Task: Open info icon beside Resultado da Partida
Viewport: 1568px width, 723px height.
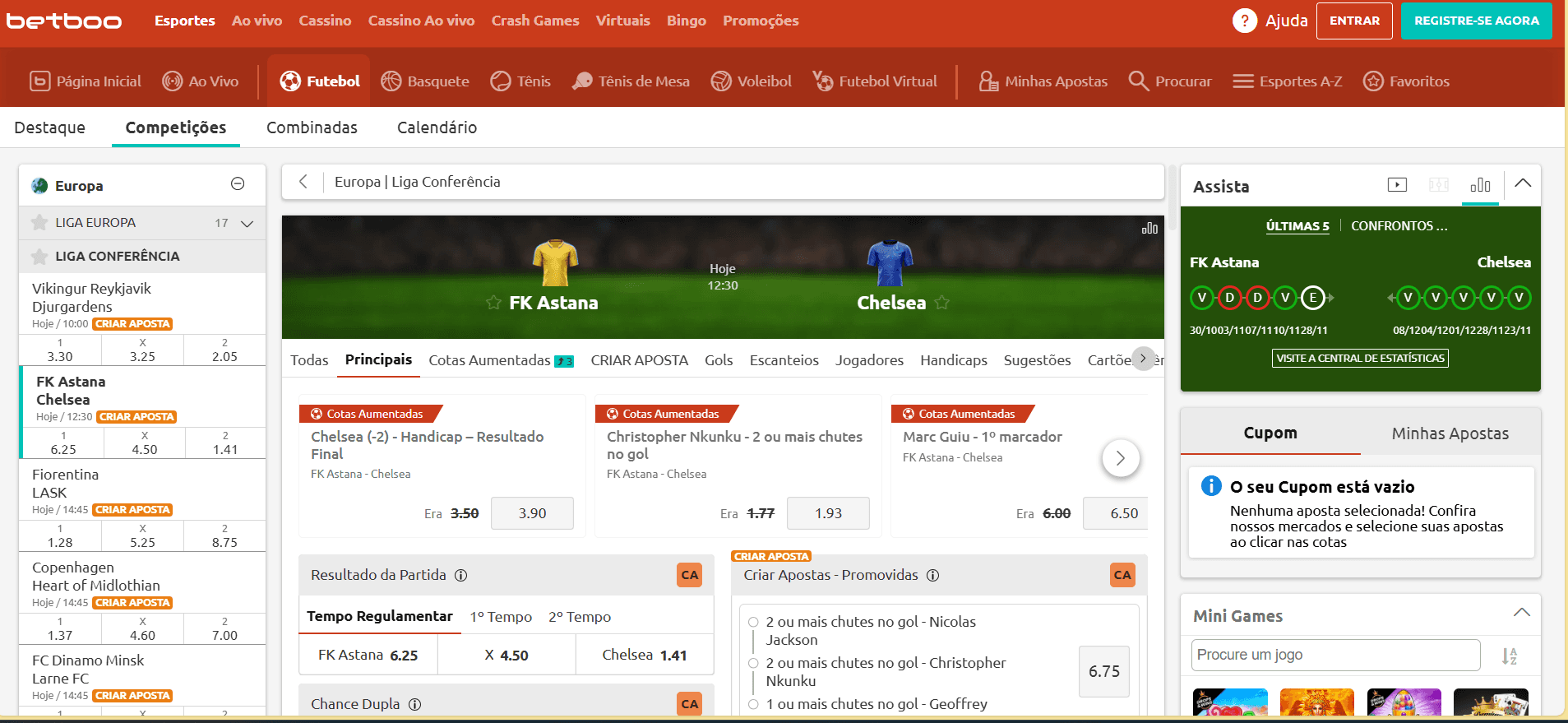Action: coord(461,575)
